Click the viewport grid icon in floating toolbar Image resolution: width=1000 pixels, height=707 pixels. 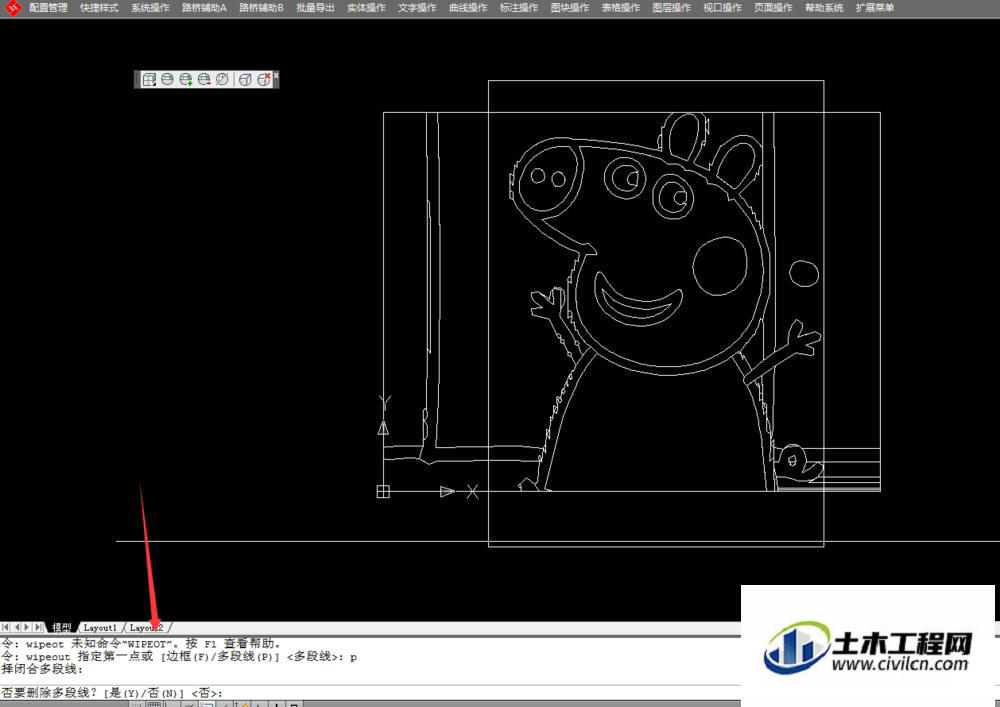[149, 79]
